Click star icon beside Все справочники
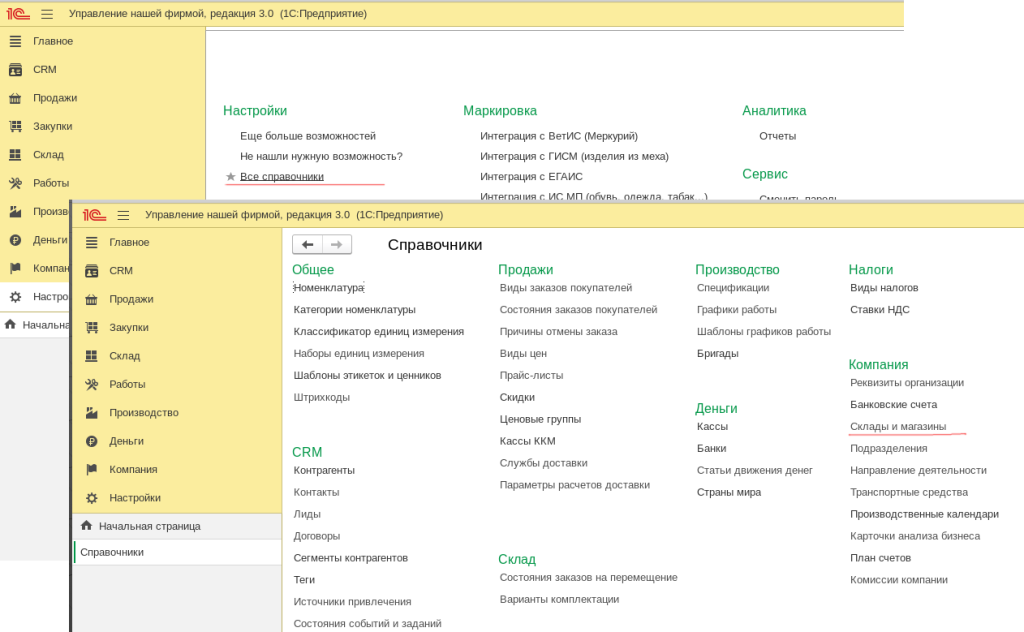This screenshot has width=1024, height=632. [231, 176]
